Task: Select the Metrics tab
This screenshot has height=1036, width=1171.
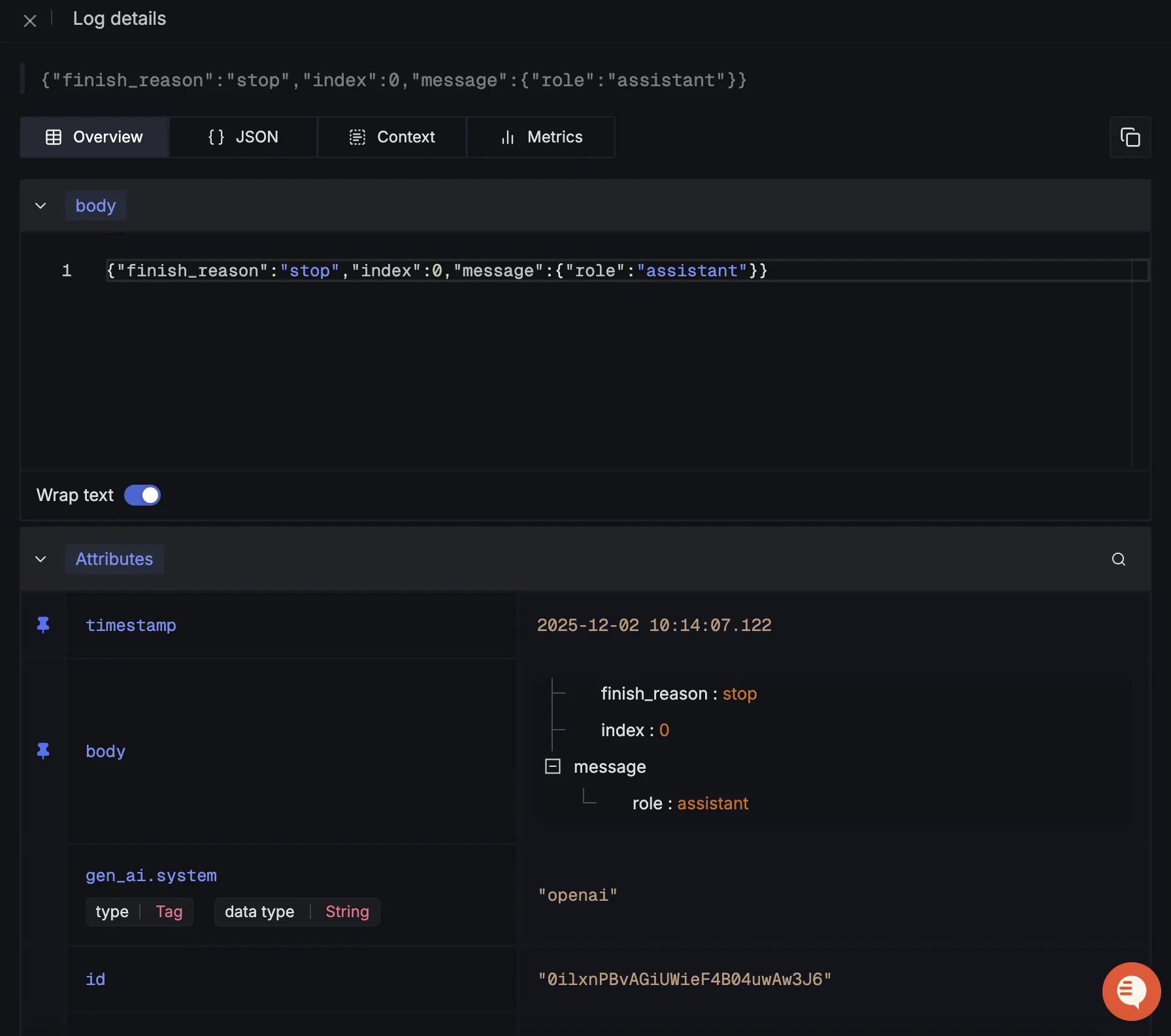Action: (x=541, y=137)
